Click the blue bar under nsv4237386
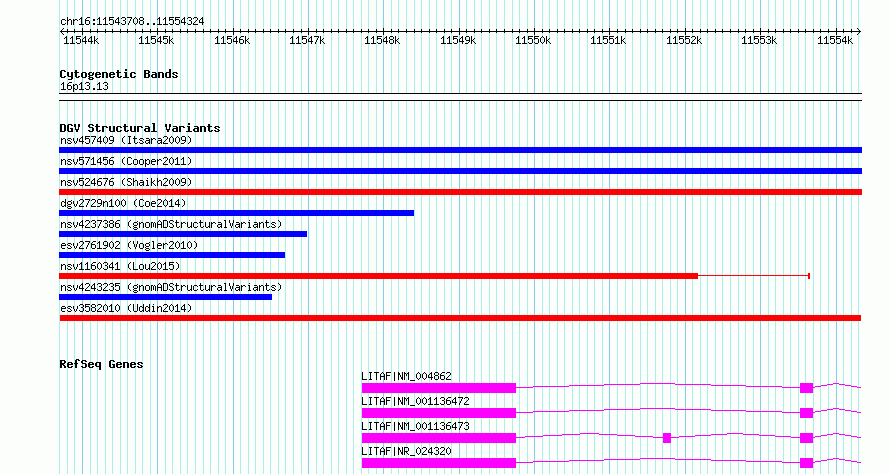 point(183,234)
